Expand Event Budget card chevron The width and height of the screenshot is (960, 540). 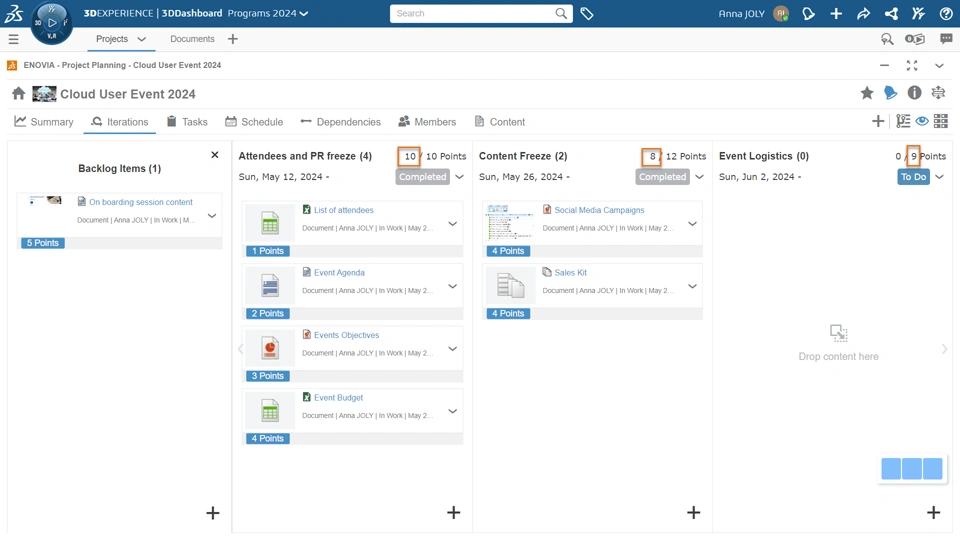click(452, 411)
